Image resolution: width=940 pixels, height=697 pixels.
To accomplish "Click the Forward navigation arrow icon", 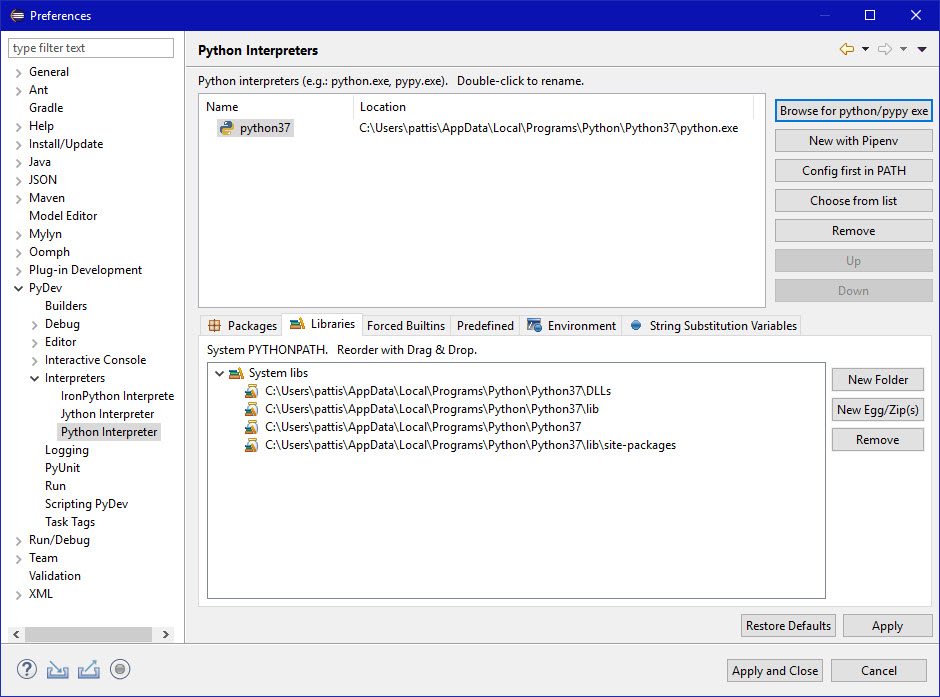I will click(885, 49).
